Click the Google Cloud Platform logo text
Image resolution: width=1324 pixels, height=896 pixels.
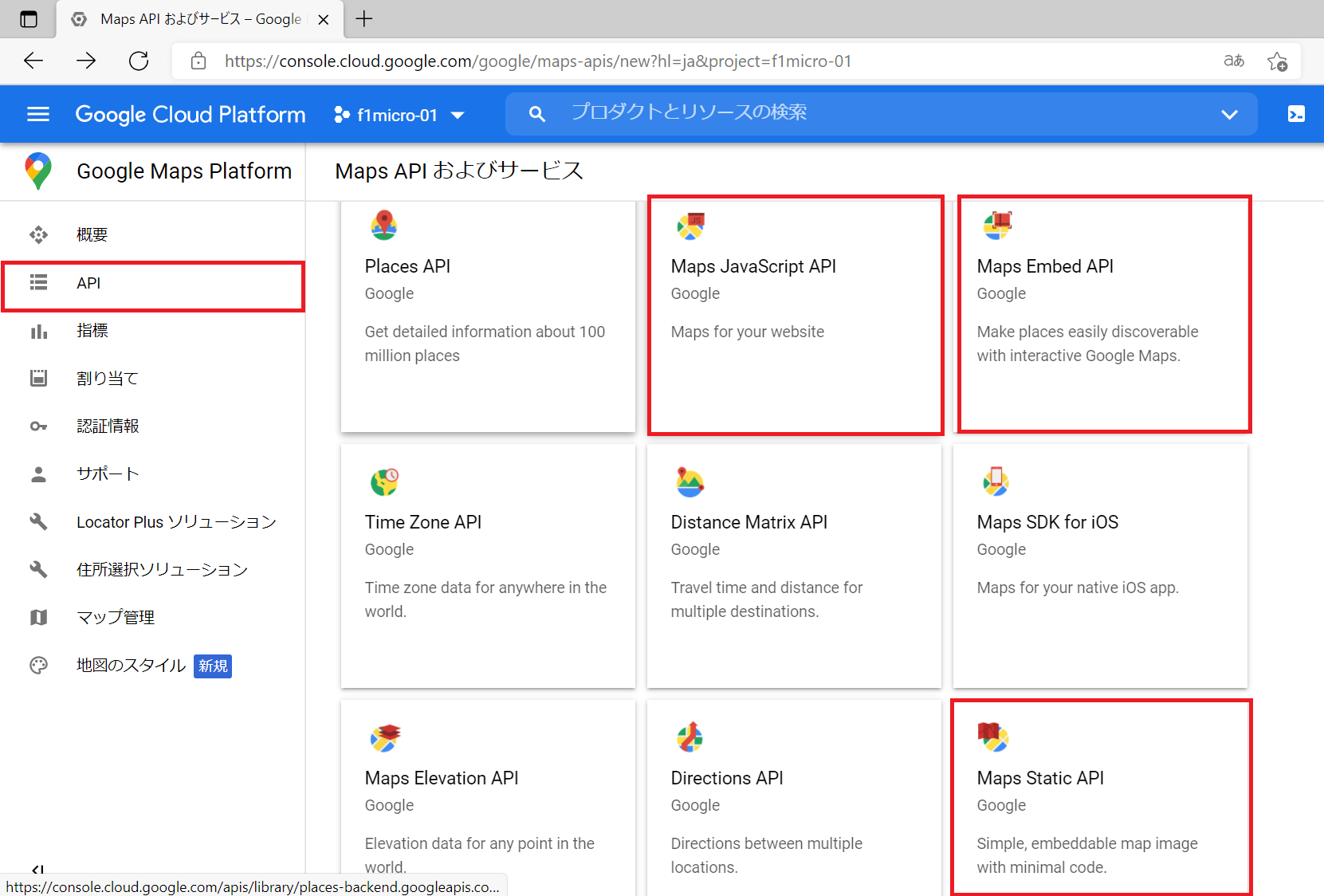click(191, 115)
